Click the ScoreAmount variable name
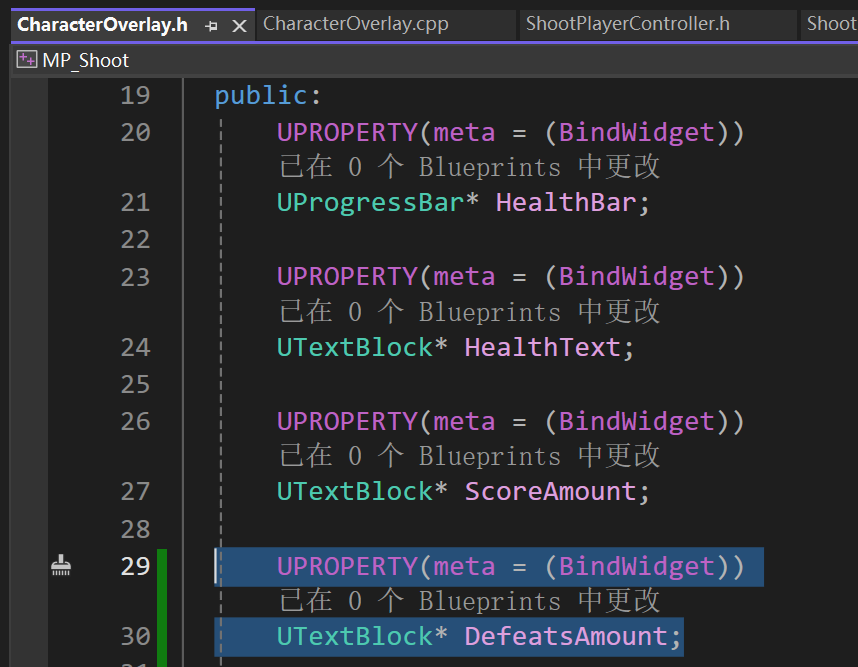This screenshot has width=858, height=667. point(550,491)
